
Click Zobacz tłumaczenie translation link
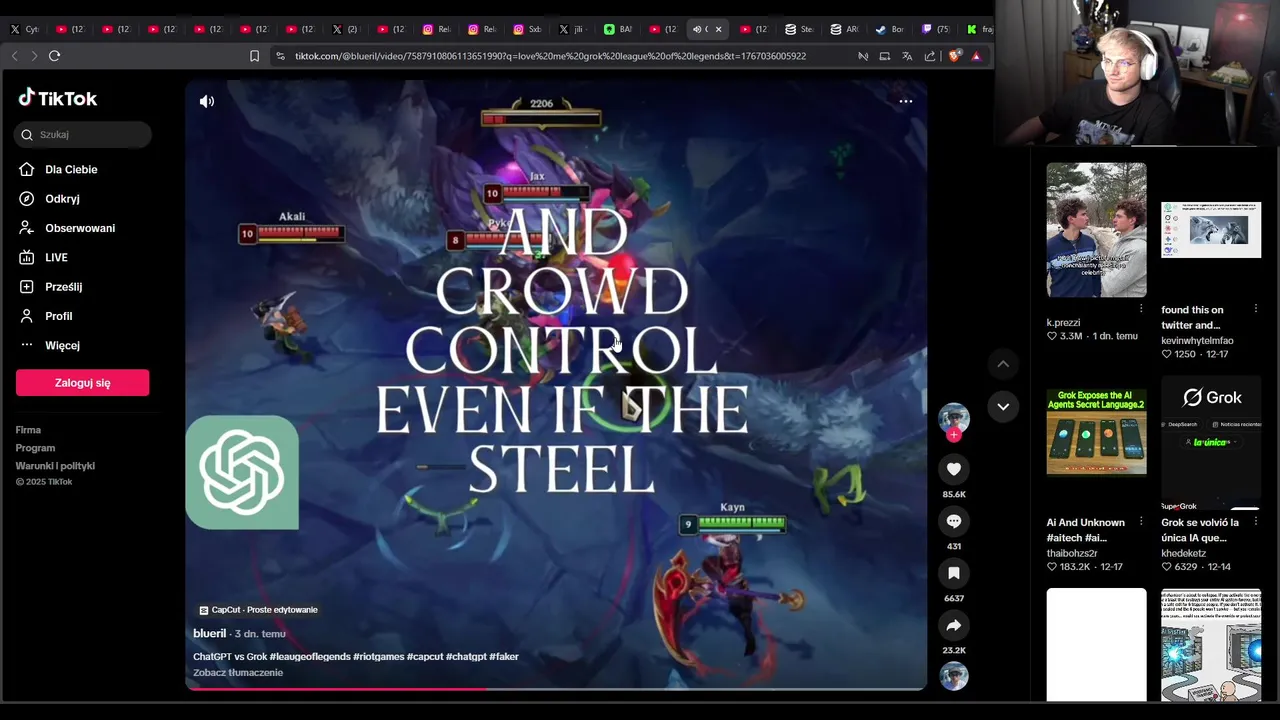click(238, 673)
